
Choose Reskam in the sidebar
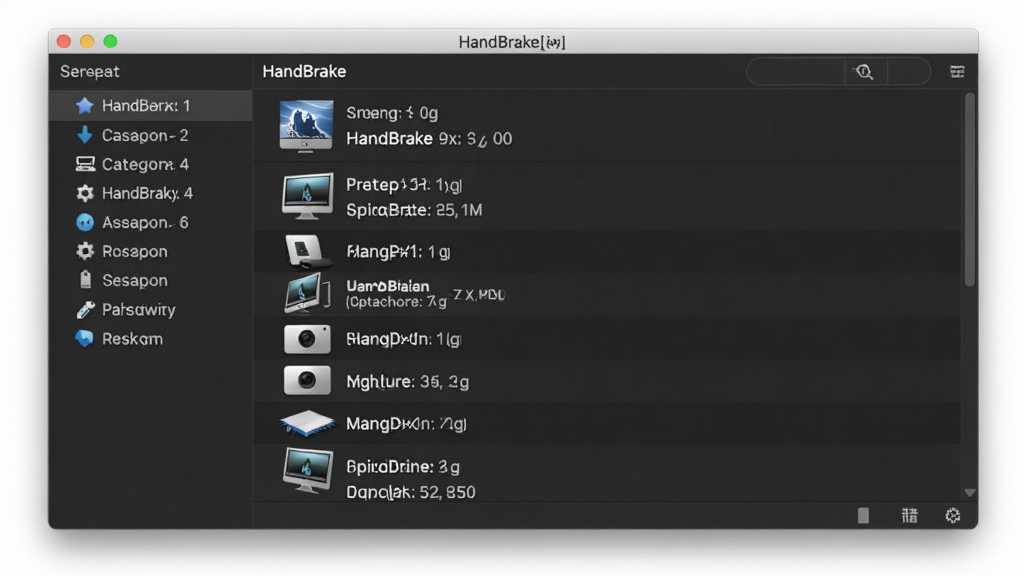[151, 338]
